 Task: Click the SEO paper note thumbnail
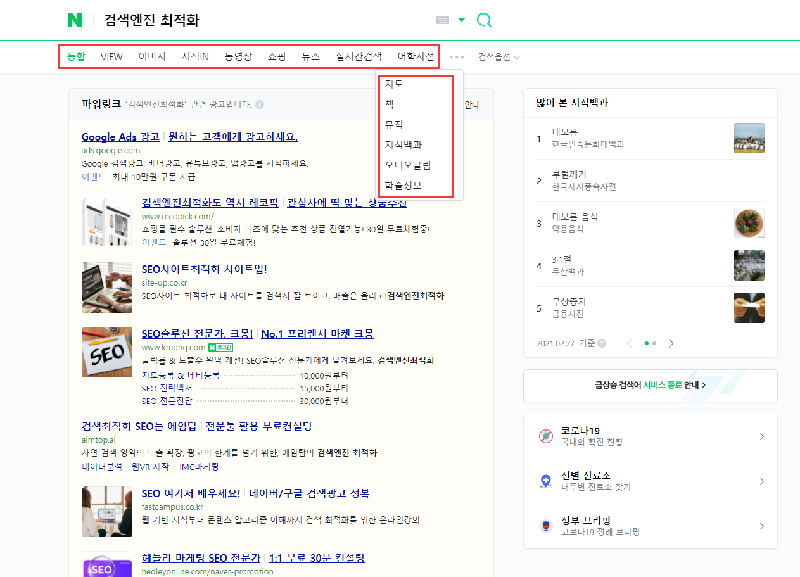tap(107, 352)
